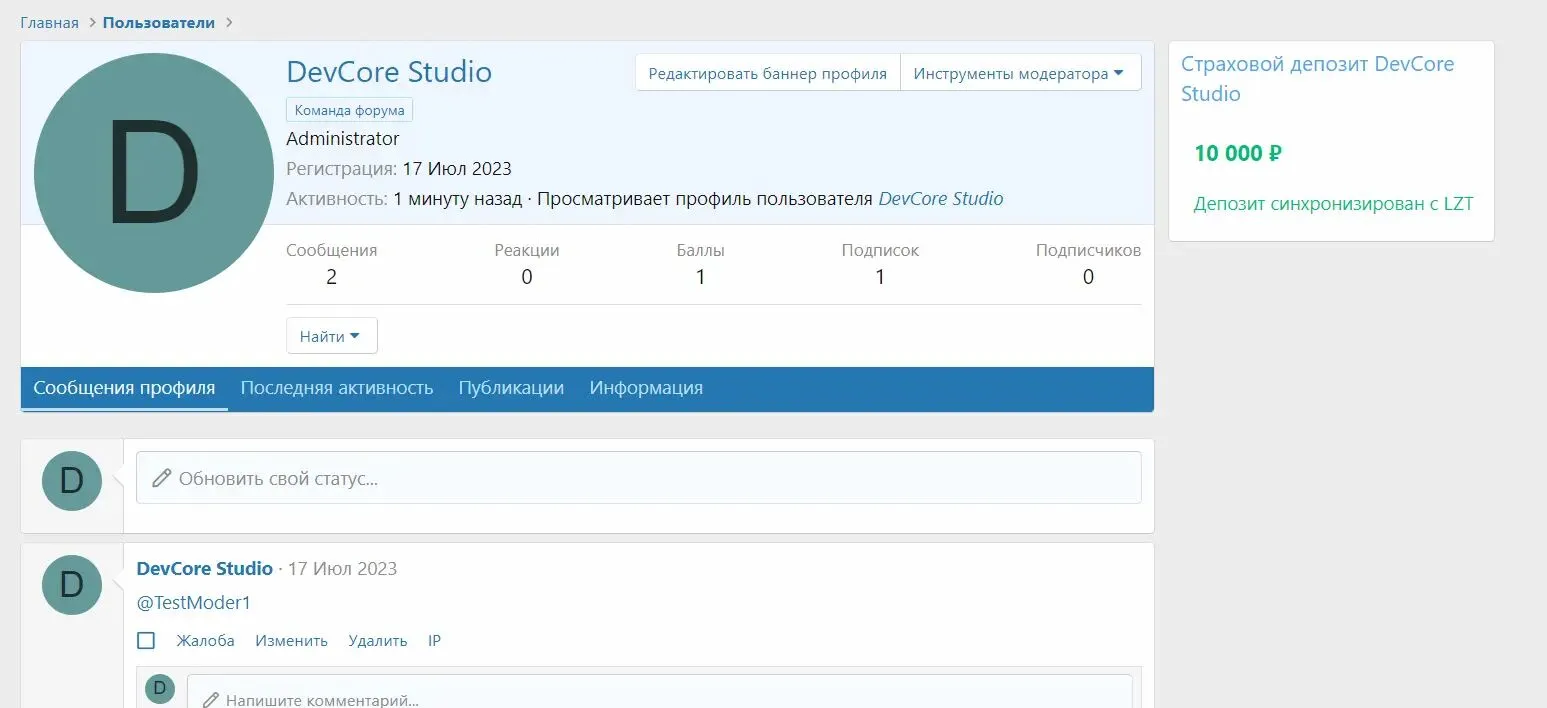This screenshot has width=1547, height=708.
Task: Switch to the Последняя активность tab
Action: coord(336,388)
